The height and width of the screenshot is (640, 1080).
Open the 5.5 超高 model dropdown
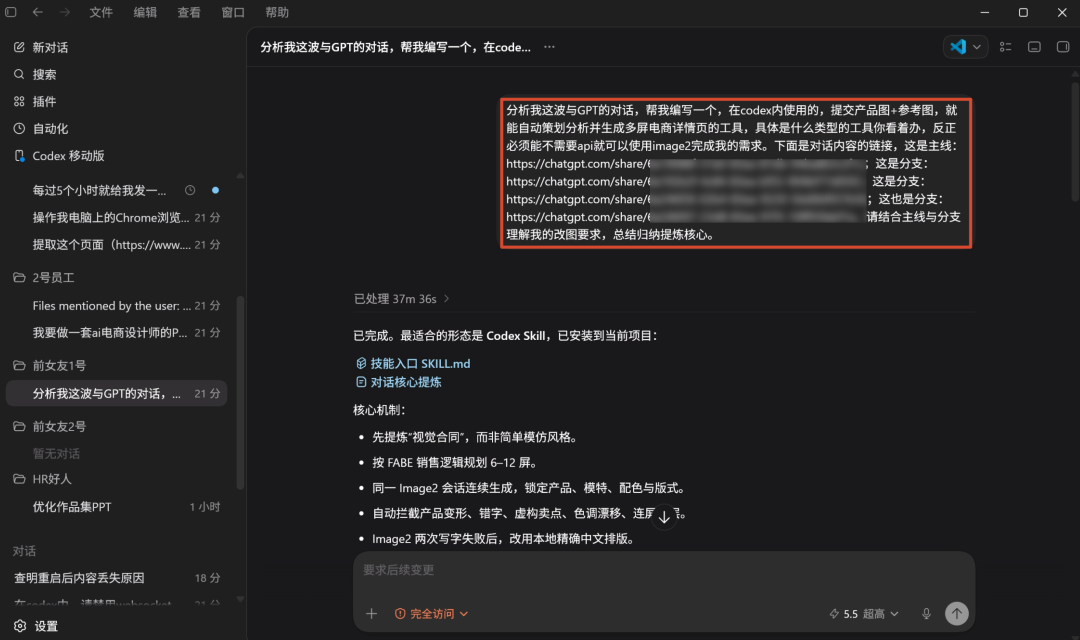coord(864,614)
